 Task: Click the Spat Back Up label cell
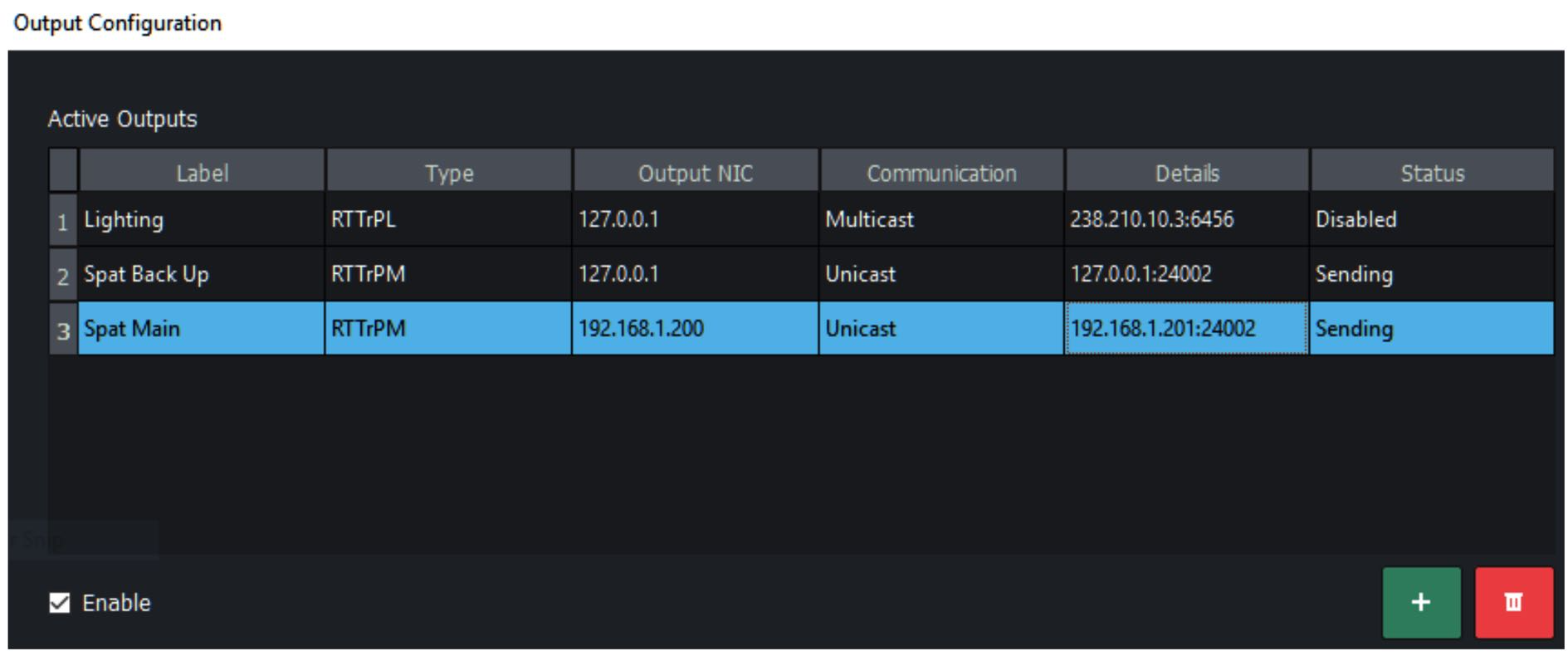coord(201,275)
